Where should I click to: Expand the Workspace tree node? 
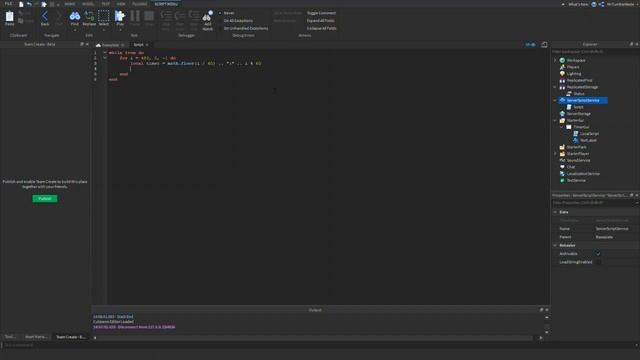555,60
